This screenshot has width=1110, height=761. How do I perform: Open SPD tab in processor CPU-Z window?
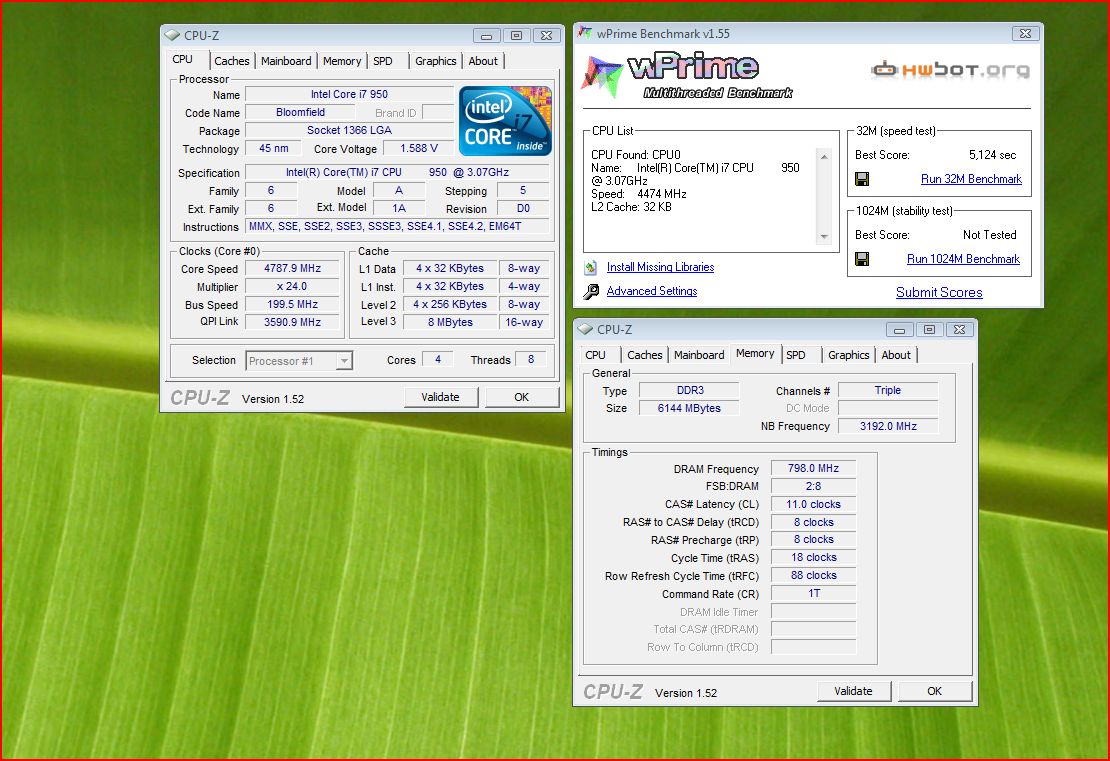[x=383, y=61]
